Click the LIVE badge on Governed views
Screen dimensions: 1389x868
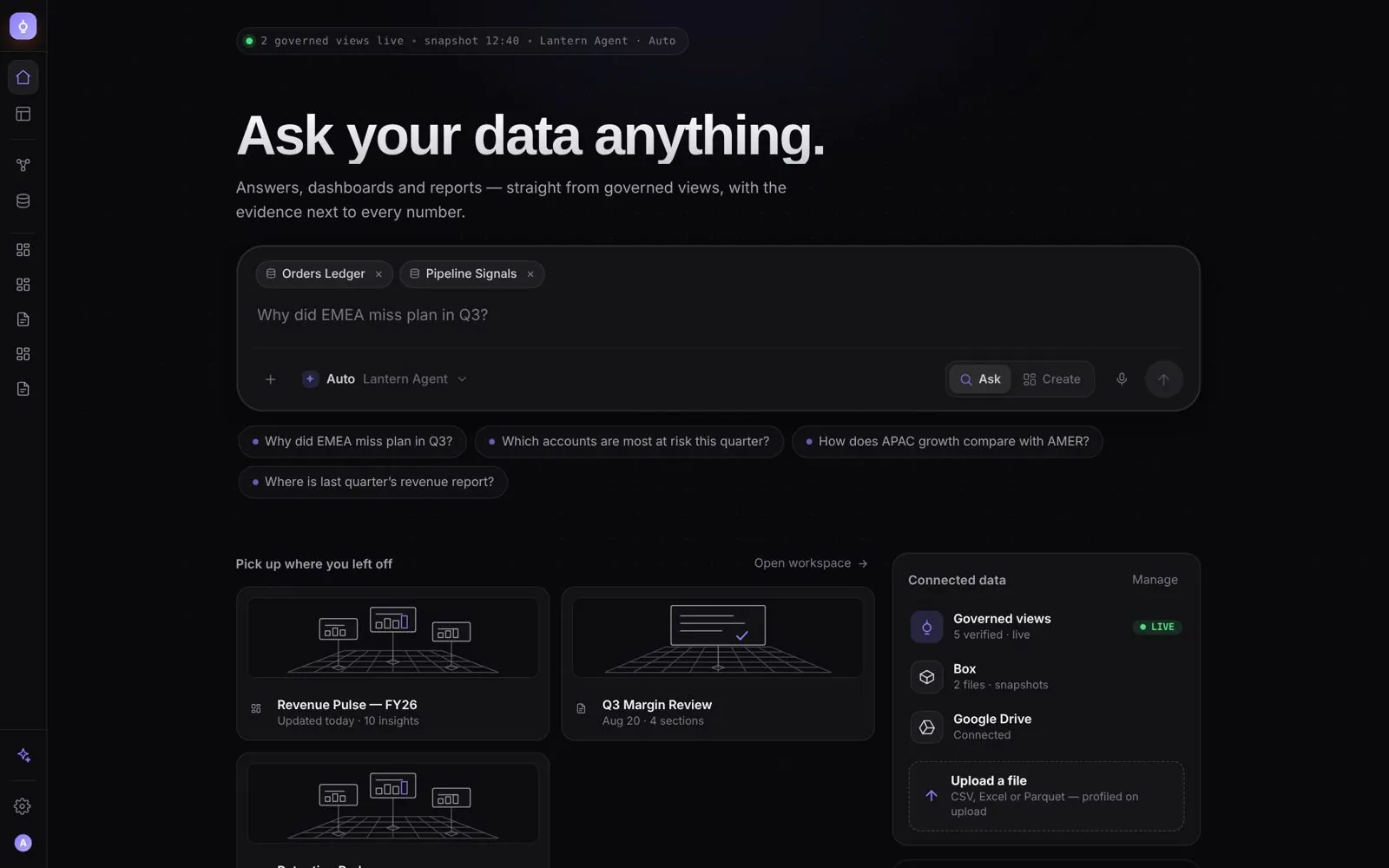pos(1157,627)
